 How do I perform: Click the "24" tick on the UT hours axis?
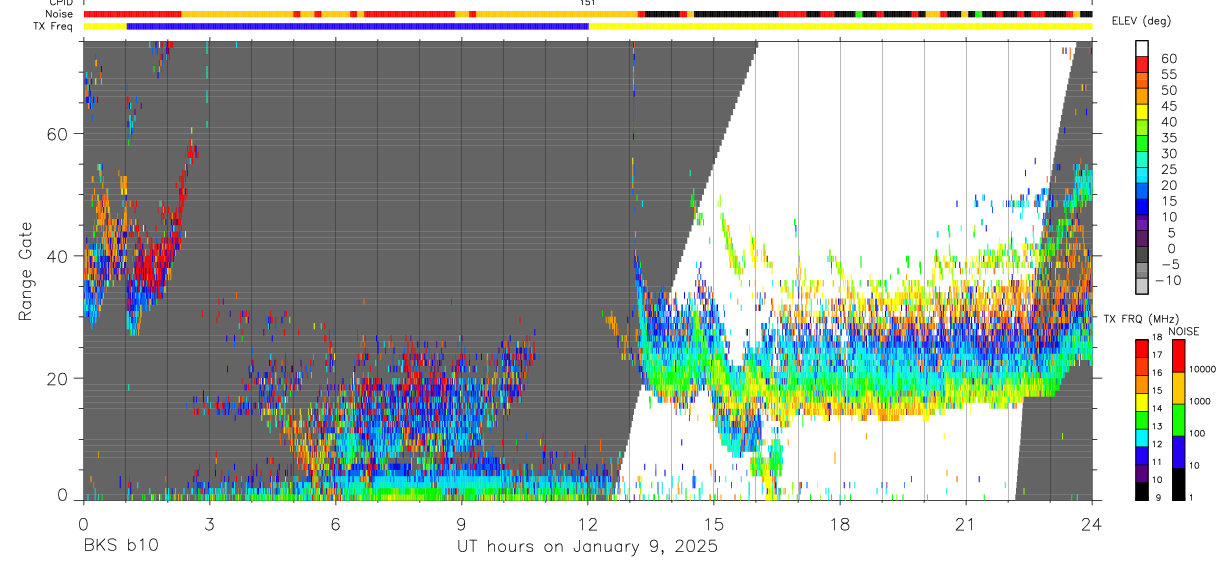click(1092, 523)
